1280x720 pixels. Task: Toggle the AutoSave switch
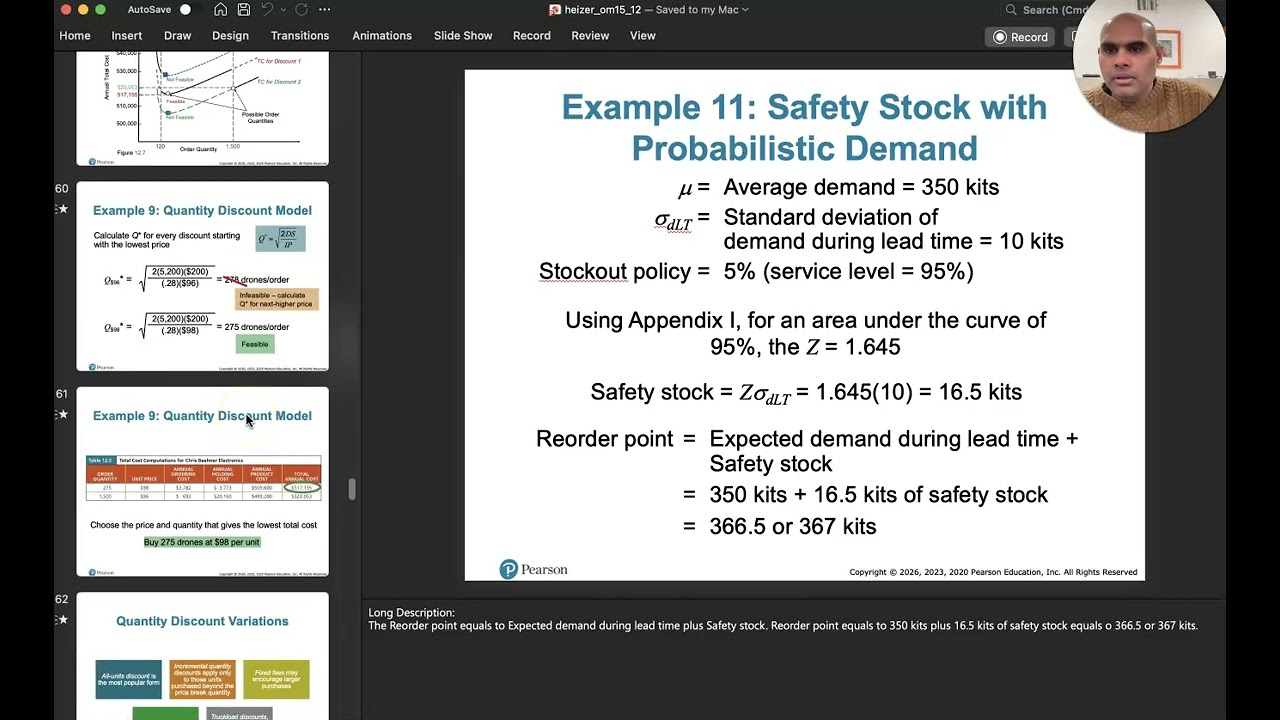coord(185,10)
